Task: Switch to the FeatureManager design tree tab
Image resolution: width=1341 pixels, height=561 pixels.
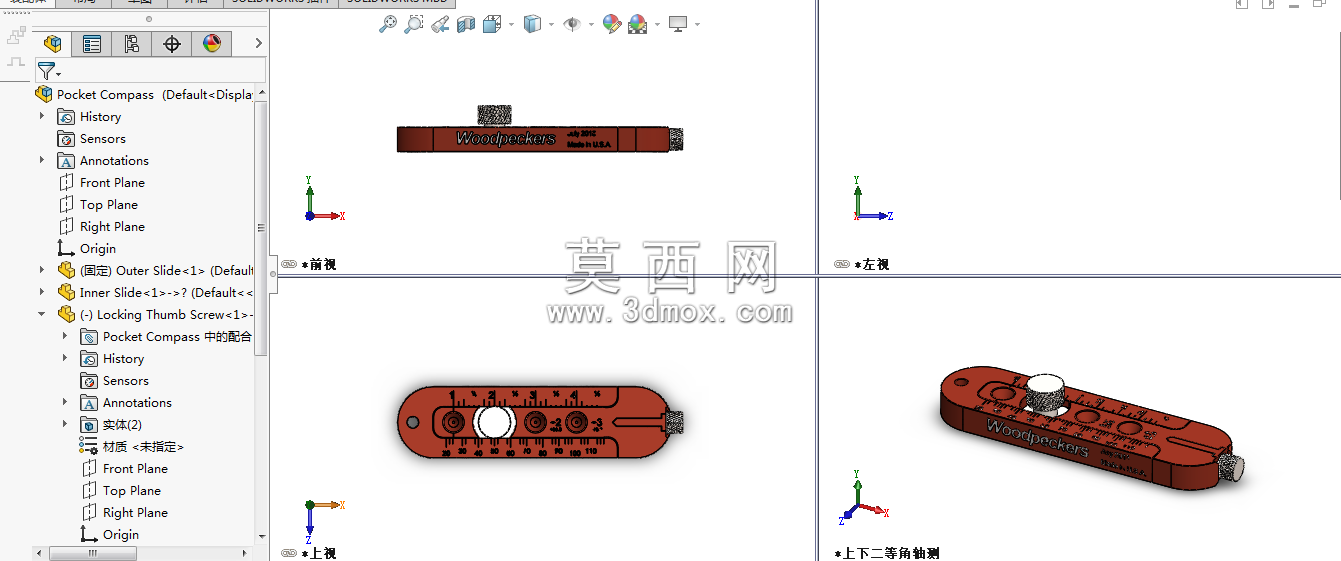Action: click(52, 43)
